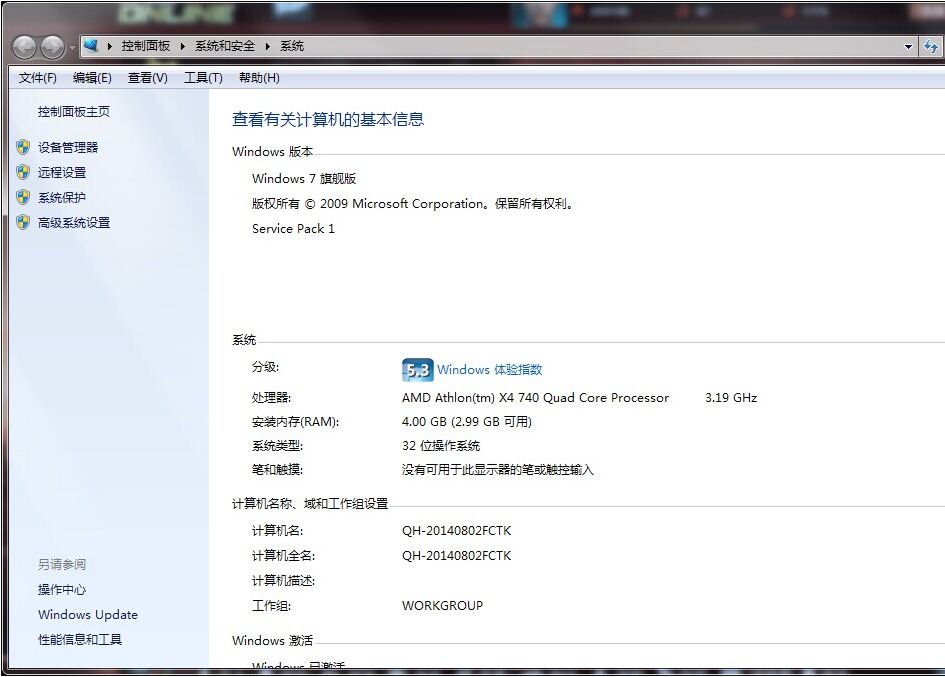Click the shield icon beside 系统保护

point(23,197)
